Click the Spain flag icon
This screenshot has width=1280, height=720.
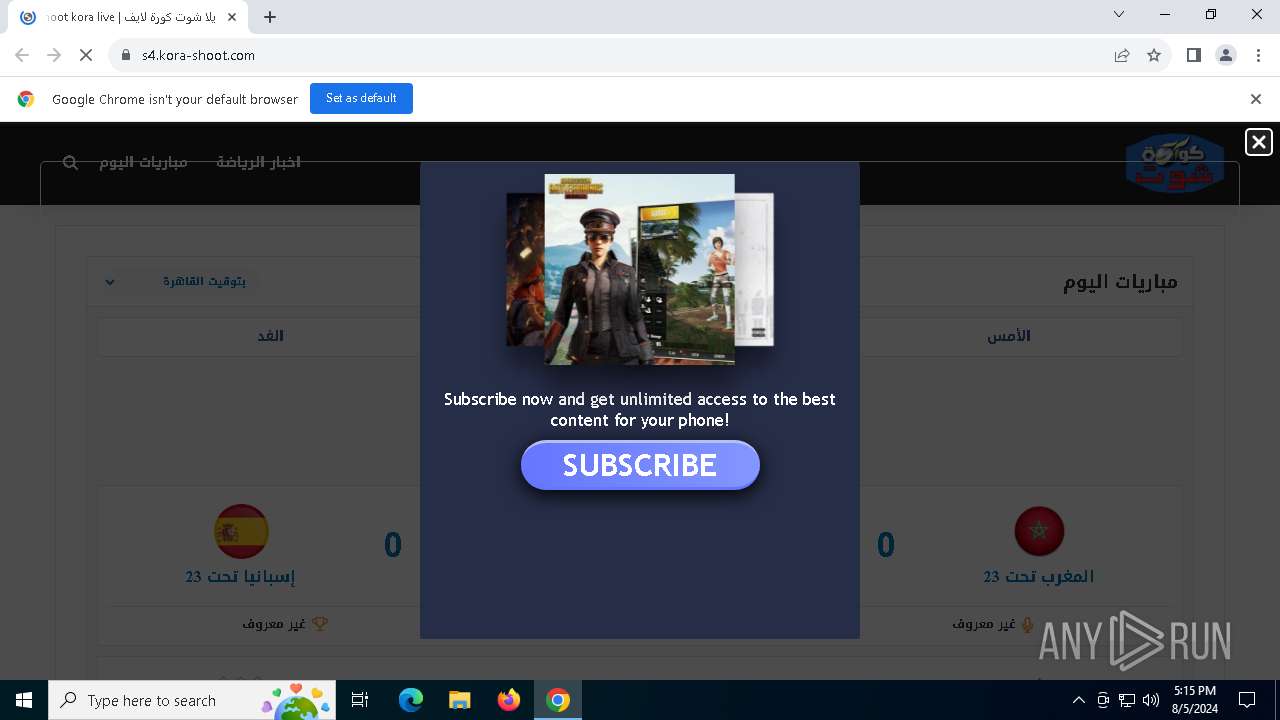(241, 532)
